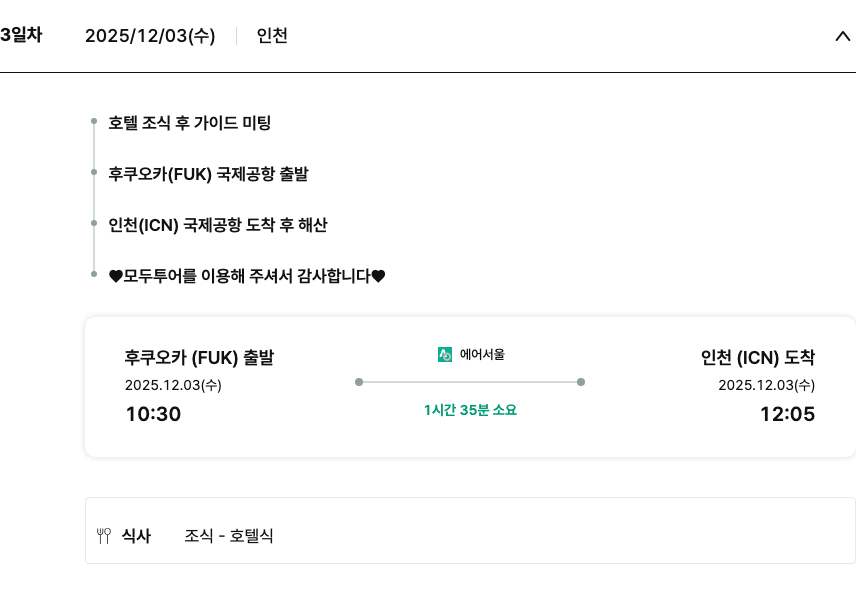Click the 모두투어 thank-you message line
This screenshot has height=604, width=856.
click(x=247, y=276)
